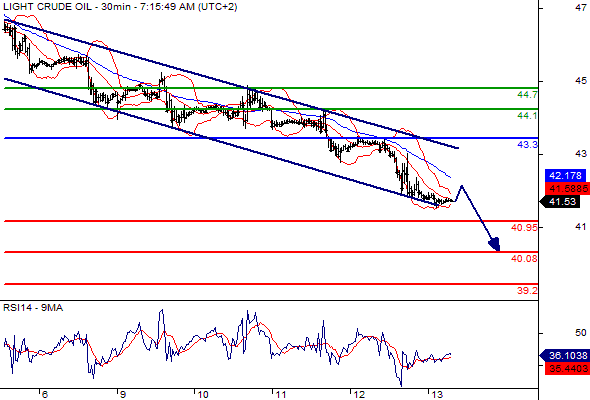Viewport: 590px width, 400px height.
Task: Click the 45 price axis label
Action: 581,81
